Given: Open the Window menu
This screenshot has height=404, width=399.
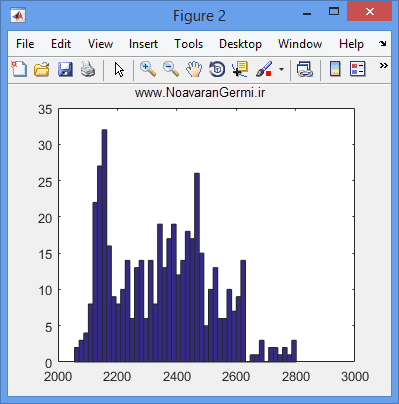Looking at the screenshot, I should click(300, 44).
